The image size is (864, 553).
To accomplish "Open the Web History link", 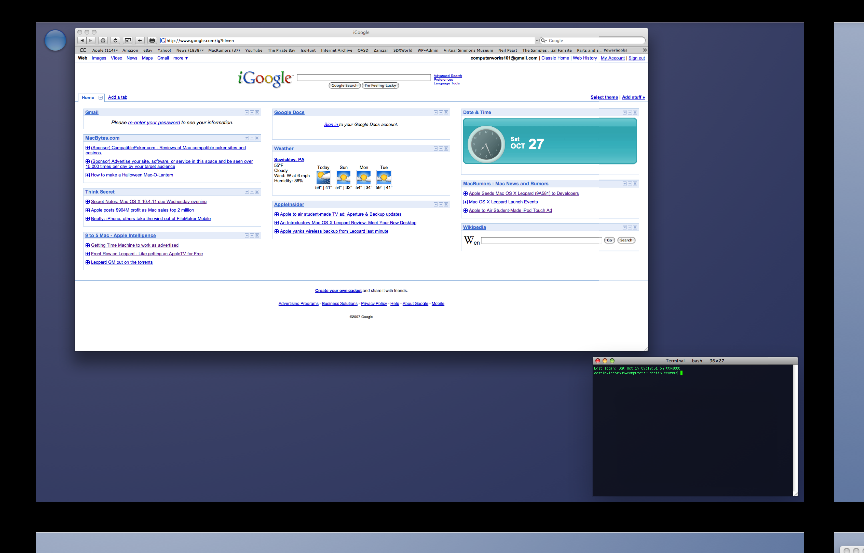I will tap(585, 58).
